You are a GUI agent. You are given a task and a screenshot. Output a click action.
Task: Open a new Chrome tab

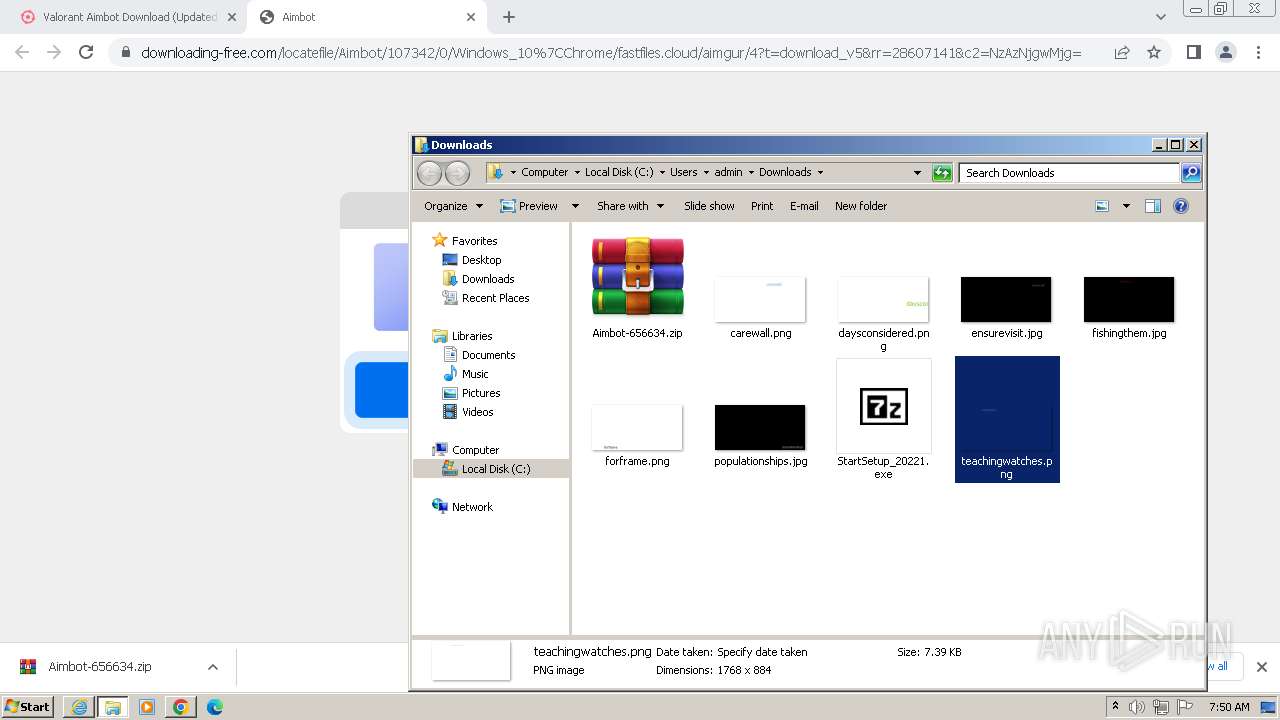click(x=509, y=17)
